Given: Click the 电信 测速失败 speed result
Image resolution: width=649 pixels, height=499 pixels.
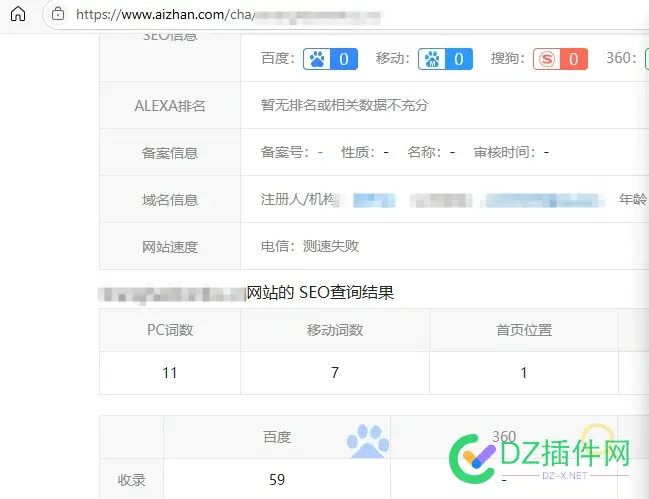Looking at the screenshot, I should coord(309,246).
